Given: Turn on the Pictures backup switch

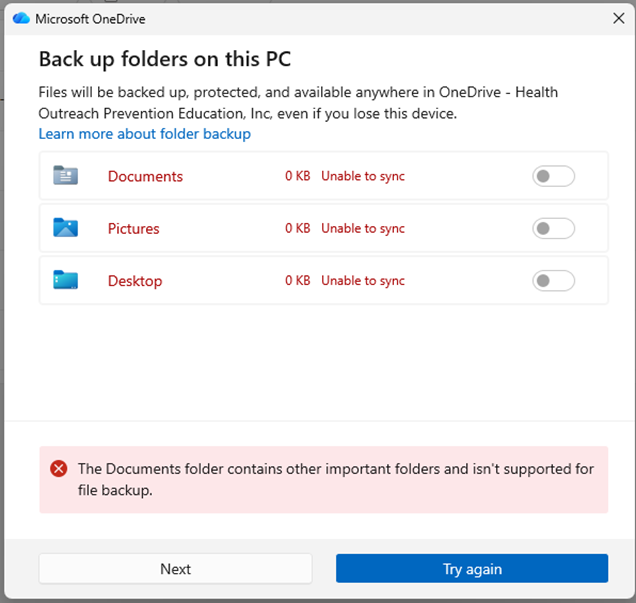Looking at the screenshot, I should [x=554, y=229].
